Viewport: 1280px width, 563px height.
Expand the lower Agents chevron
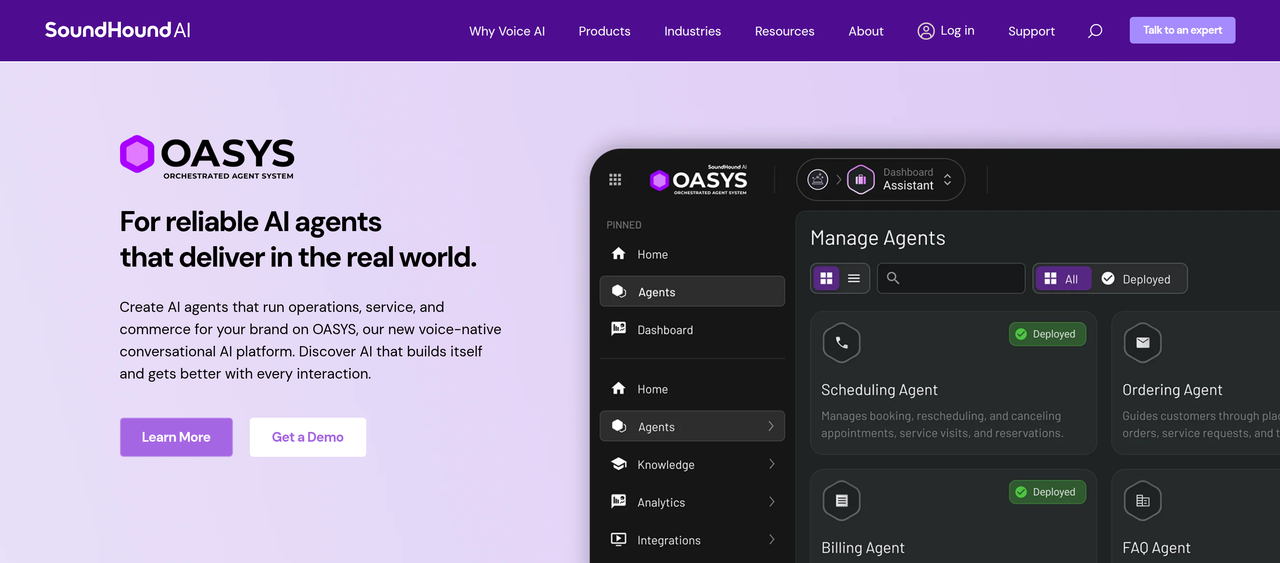tap(771, 426)
